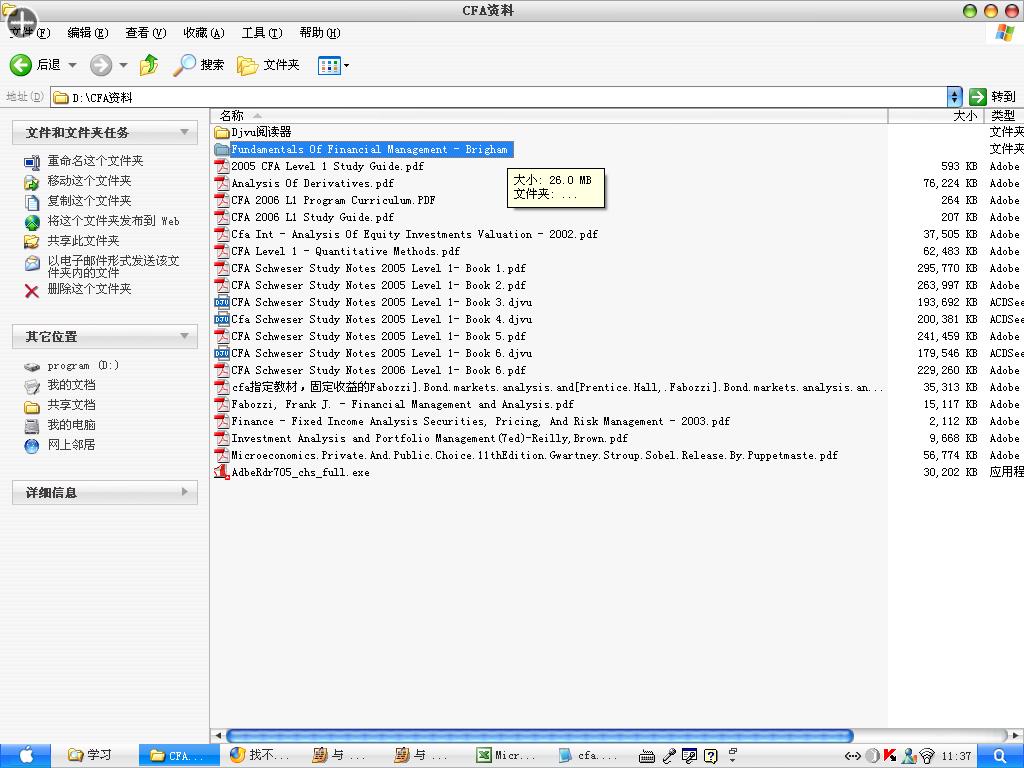Click the address field showing D:\CFA资料
Image resolution: width=1024 pixels, height=768 pixels.
[x=499, y=97]
